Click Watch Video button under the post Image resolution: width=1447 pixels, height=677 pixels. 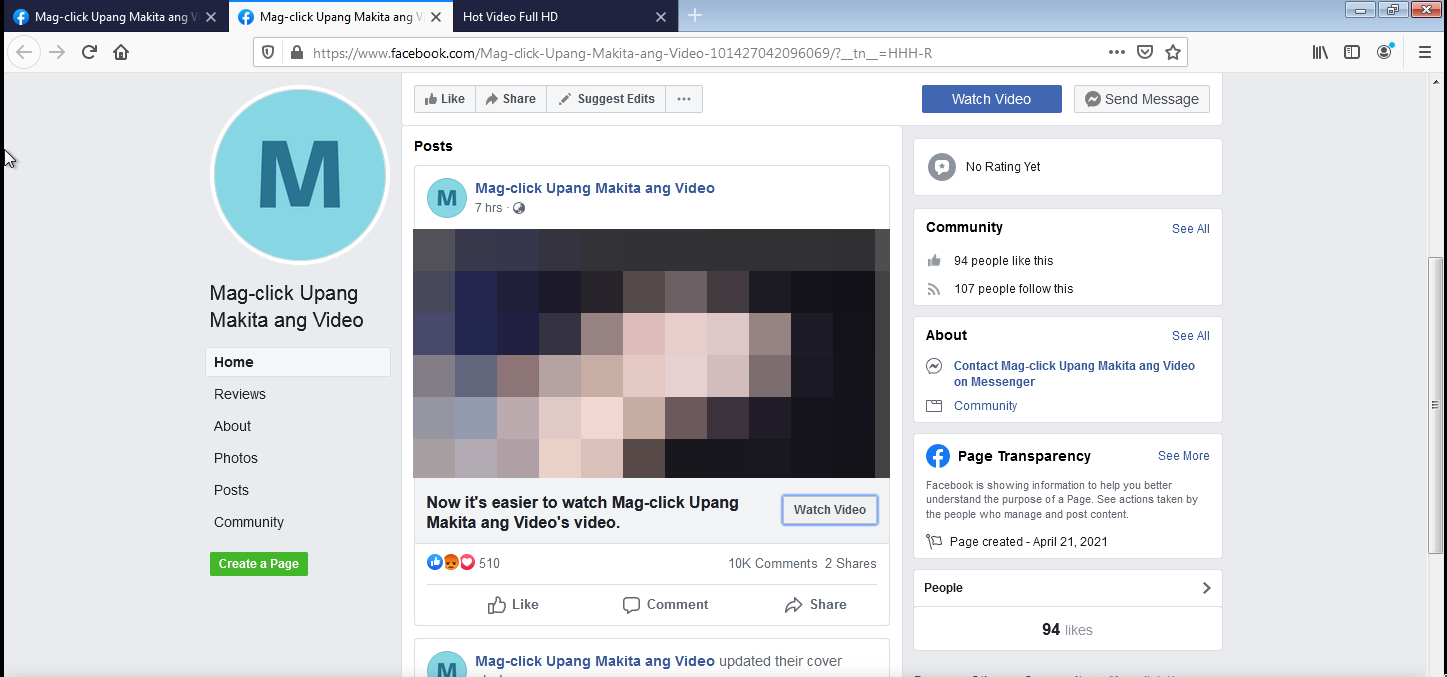pyautogui.click(x=830, y=510)
